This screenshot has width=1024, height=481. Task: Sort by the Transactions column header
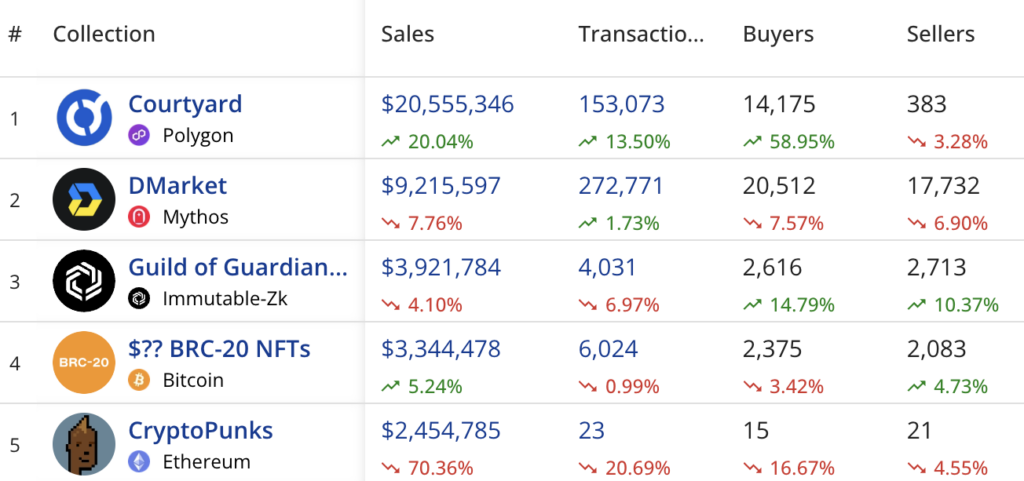pyautogui.click(x=641, y=34)
